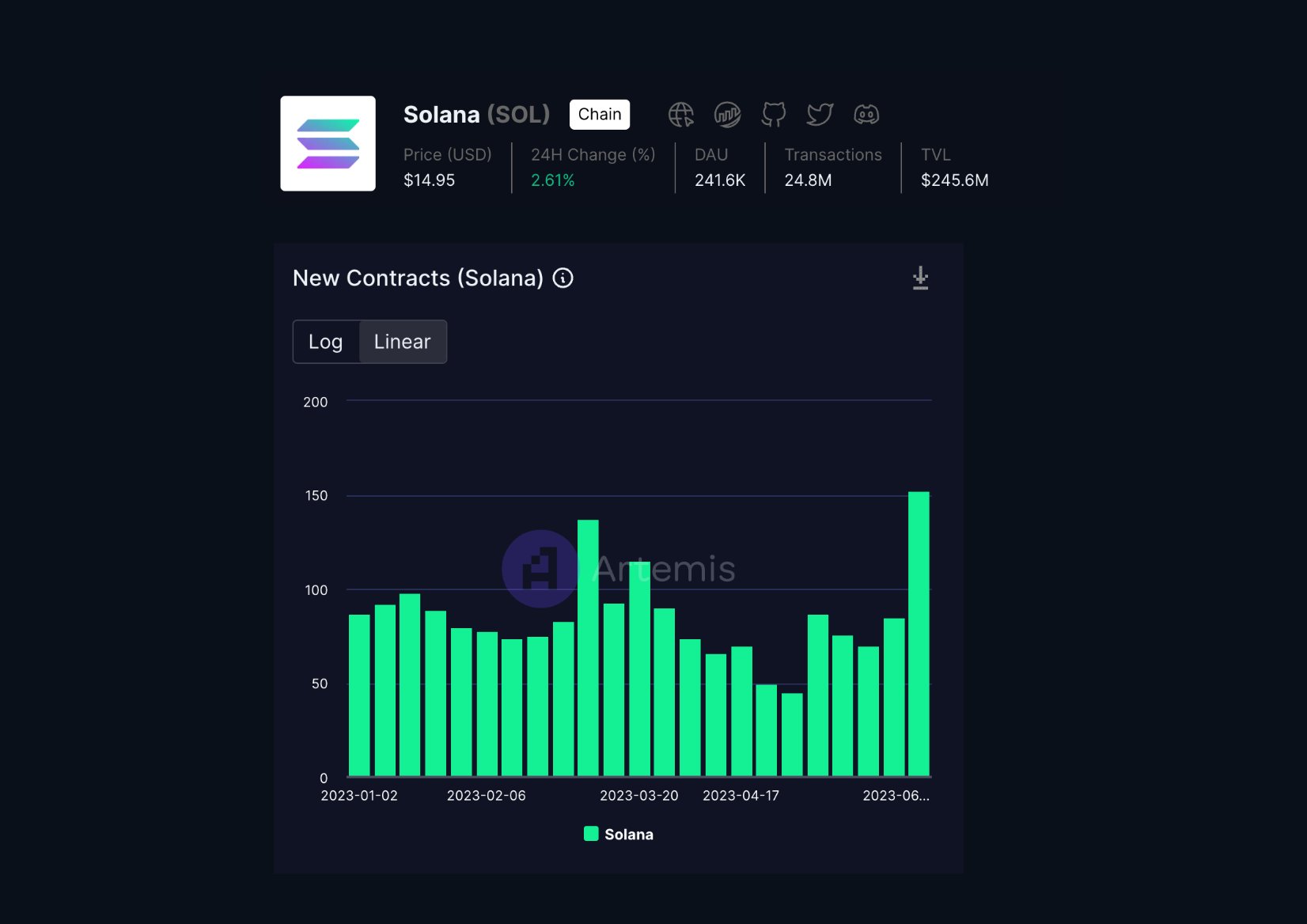1307x924 pixels.
Task: Switch chart scale to Log
Action: tap(326, 342)
